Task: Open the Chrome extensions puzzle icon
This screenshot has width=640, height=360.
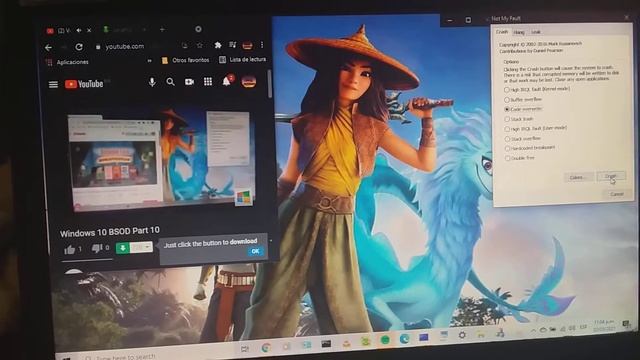Action: click(218, 45)
